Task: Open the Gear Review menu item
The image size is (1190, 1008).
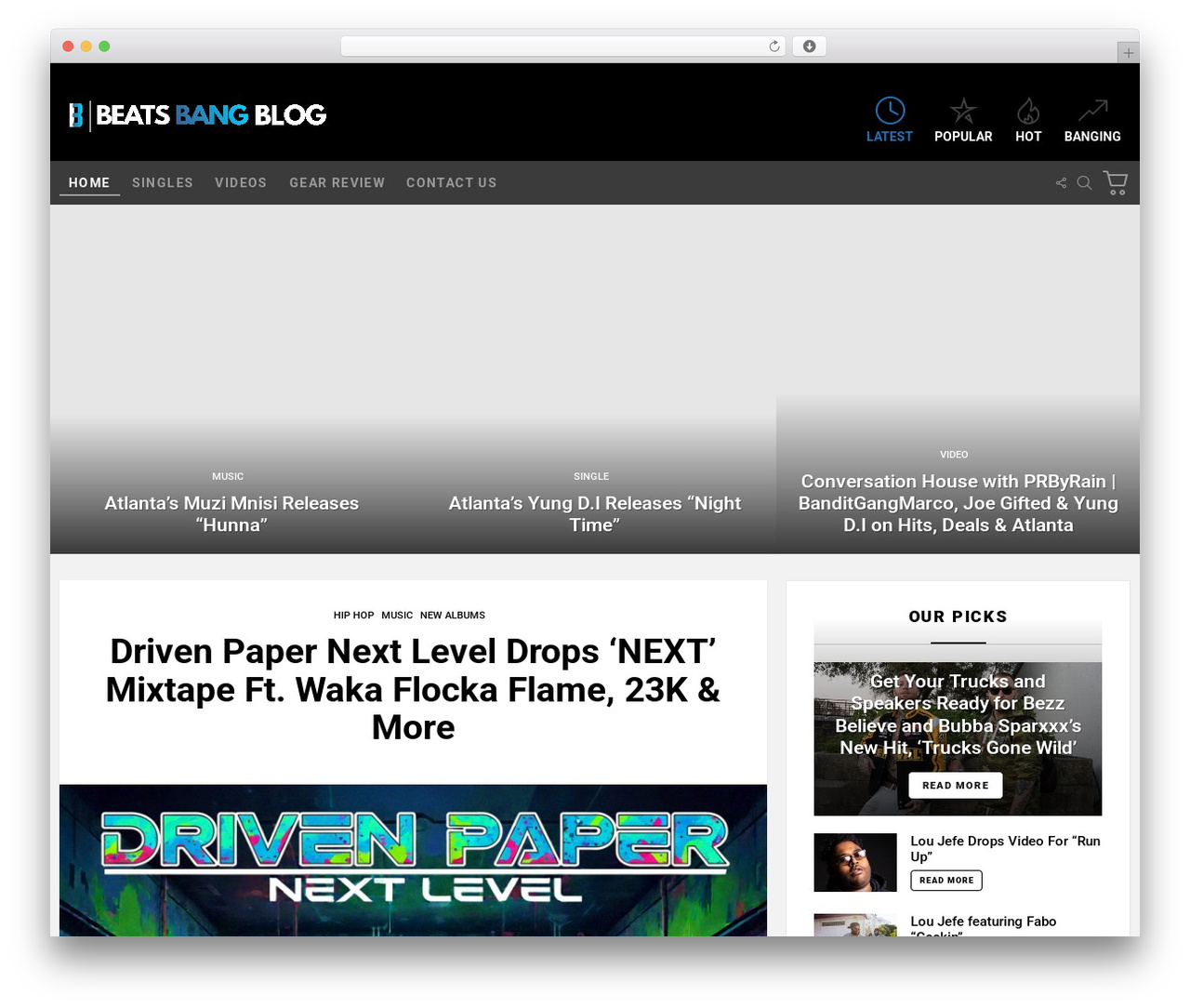Action: [x=337, y=183]
